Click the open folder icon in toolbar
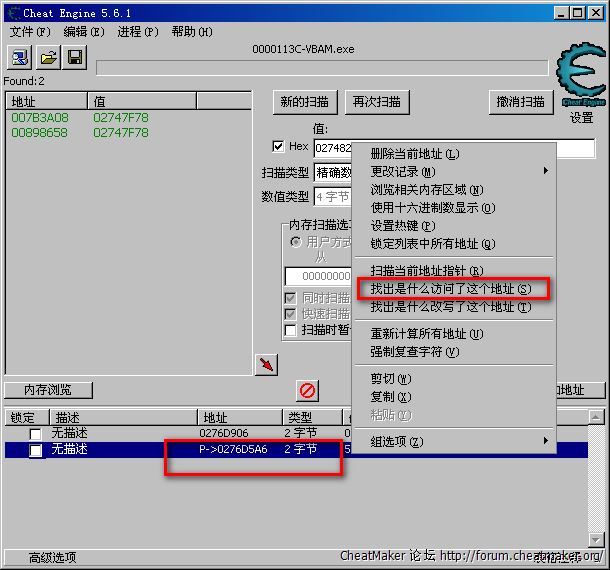 coord(48,58)
